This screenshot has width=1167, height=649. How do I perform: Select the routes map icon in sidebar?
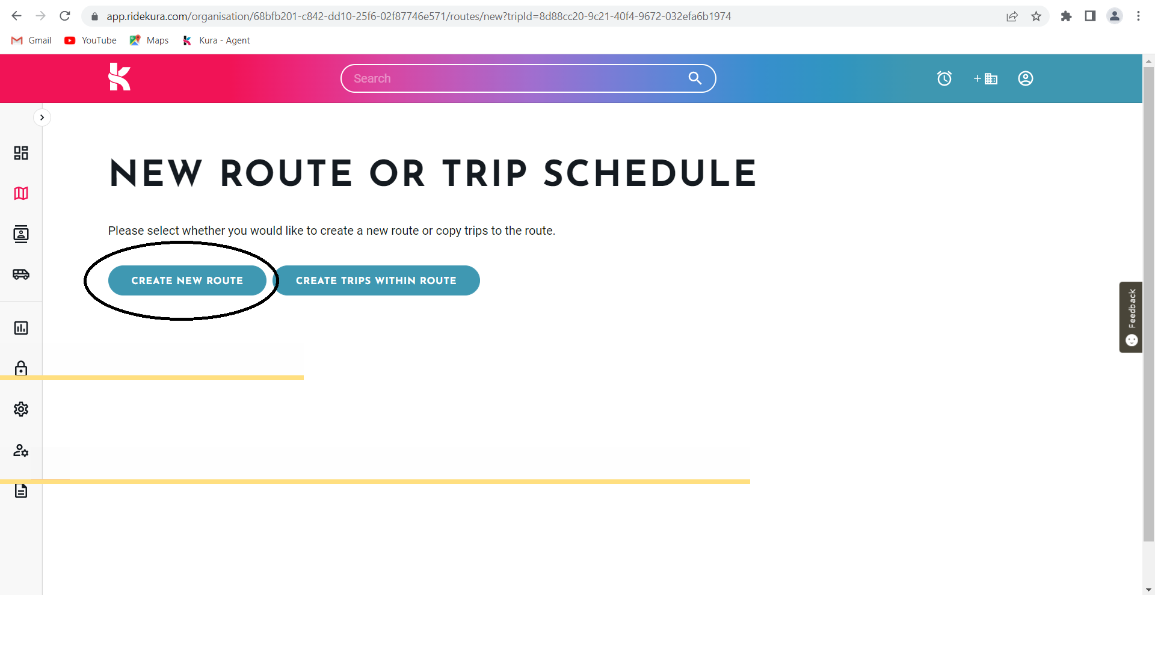[21, 194]
